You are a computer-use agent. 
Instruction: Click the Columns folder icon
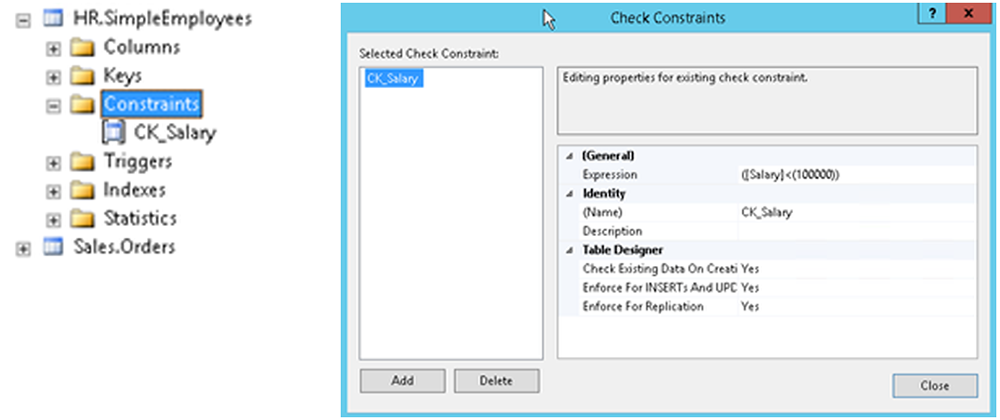click(x=83, y=47)
